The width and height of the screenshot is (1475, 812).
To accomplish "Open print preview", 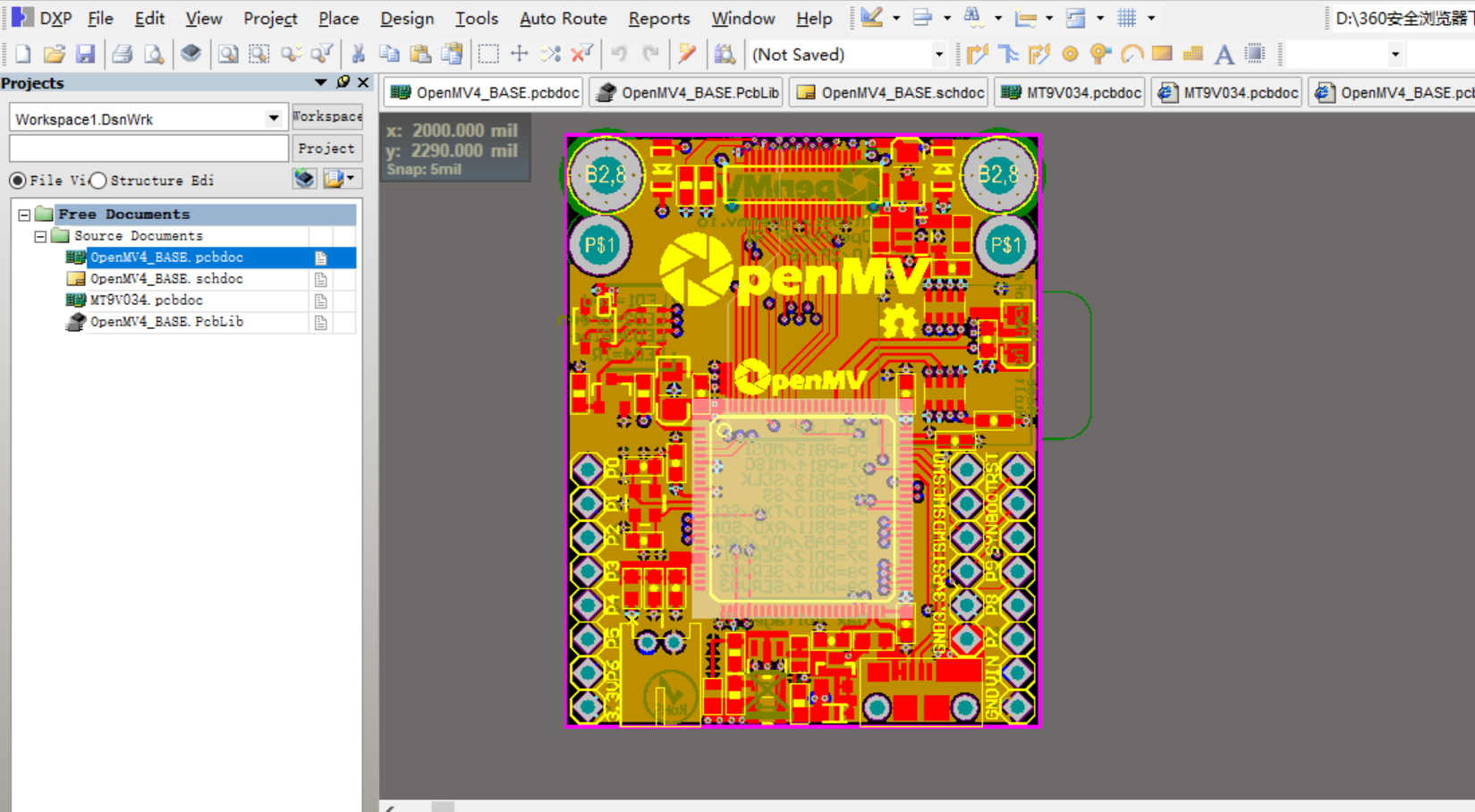I will click(154, 55).
